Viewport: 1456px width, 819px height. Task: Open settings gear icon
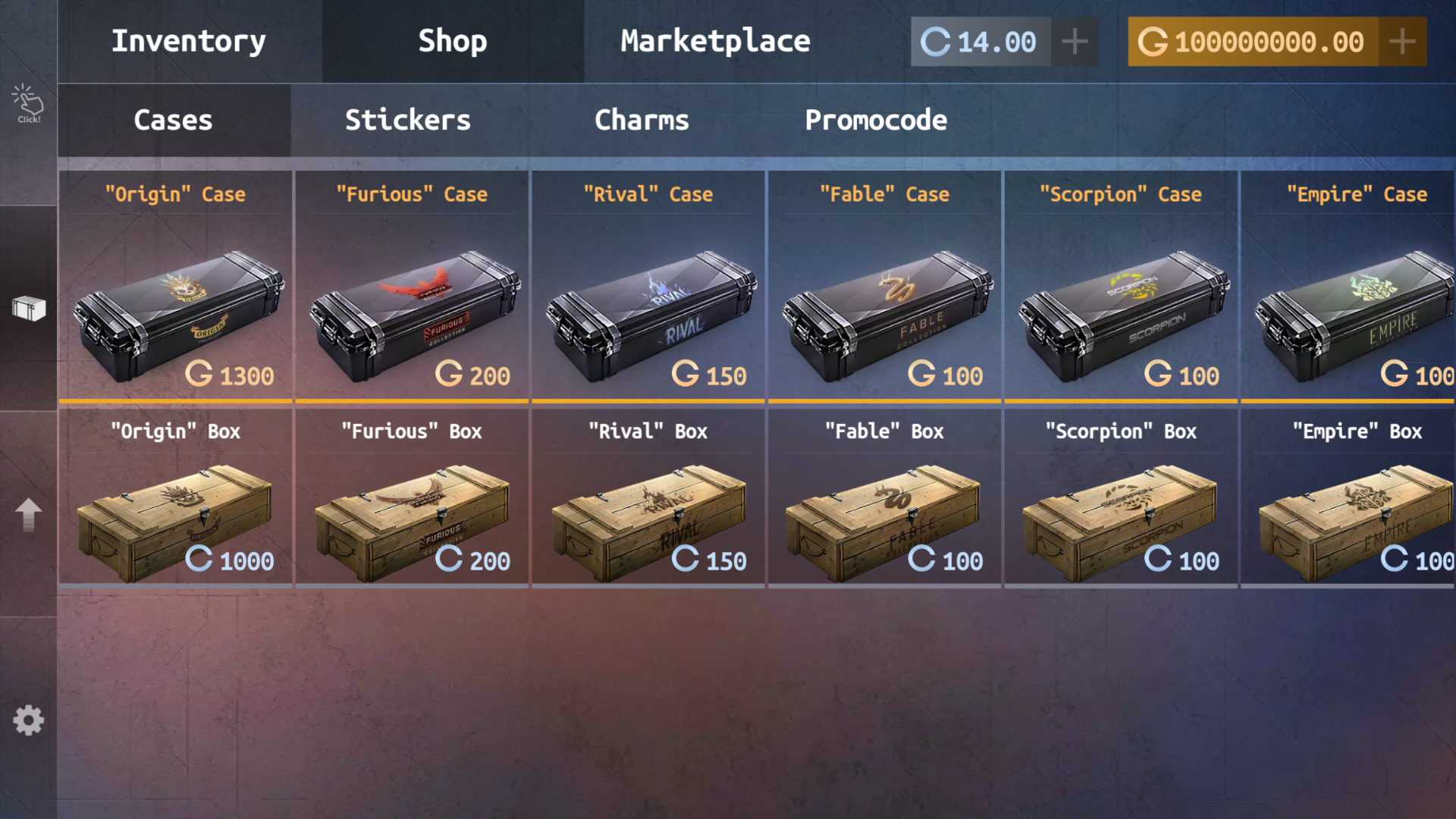[29, 720]
